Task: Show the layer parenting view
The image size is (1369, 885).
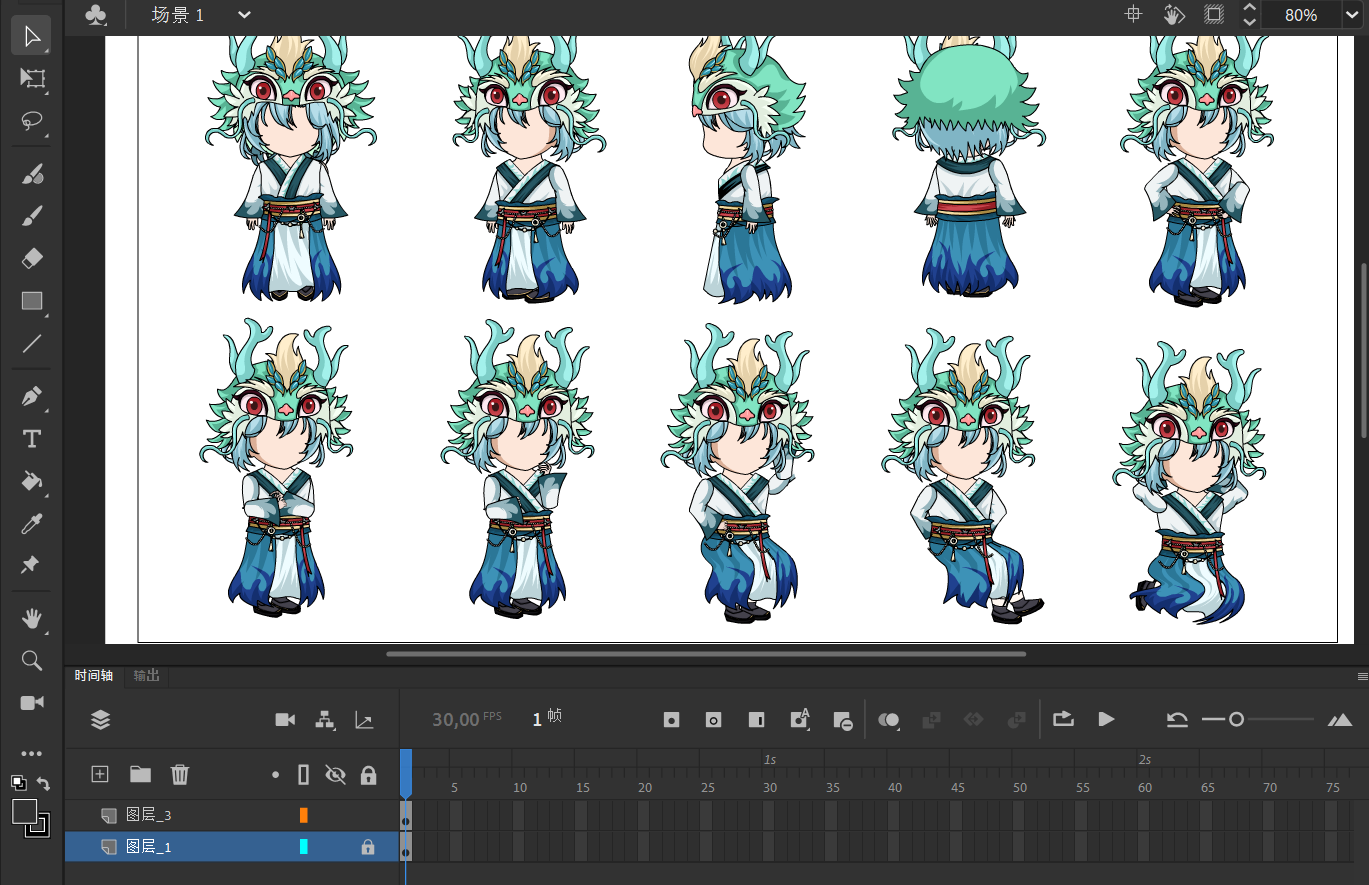Action: tap(325, 719)
